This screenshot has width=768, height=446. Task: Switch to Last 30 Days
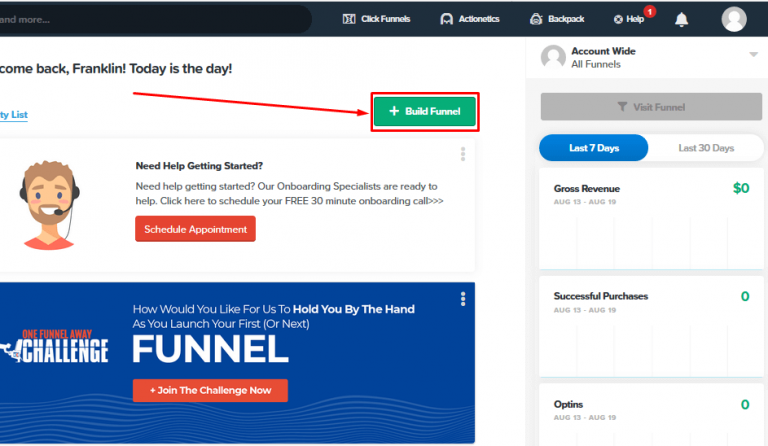pyautogui.click(x=706, y=148)
